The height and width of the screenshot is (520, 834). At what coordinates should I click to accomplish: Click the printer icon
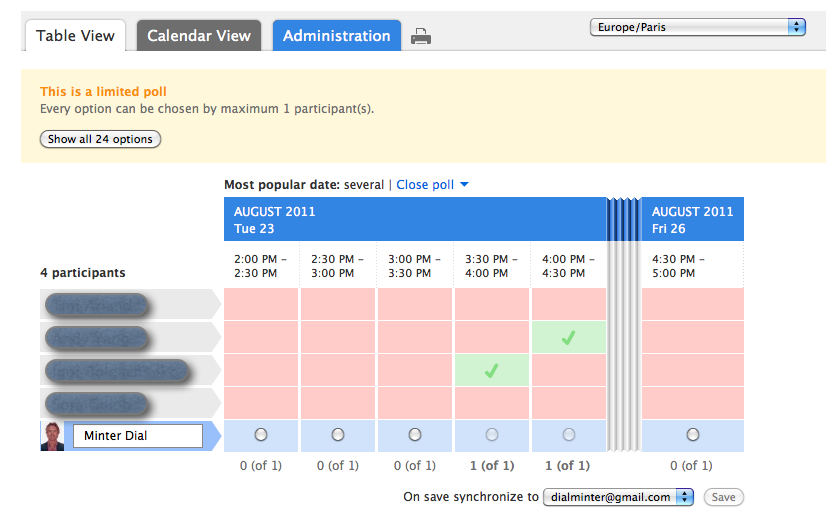point(421,36)
